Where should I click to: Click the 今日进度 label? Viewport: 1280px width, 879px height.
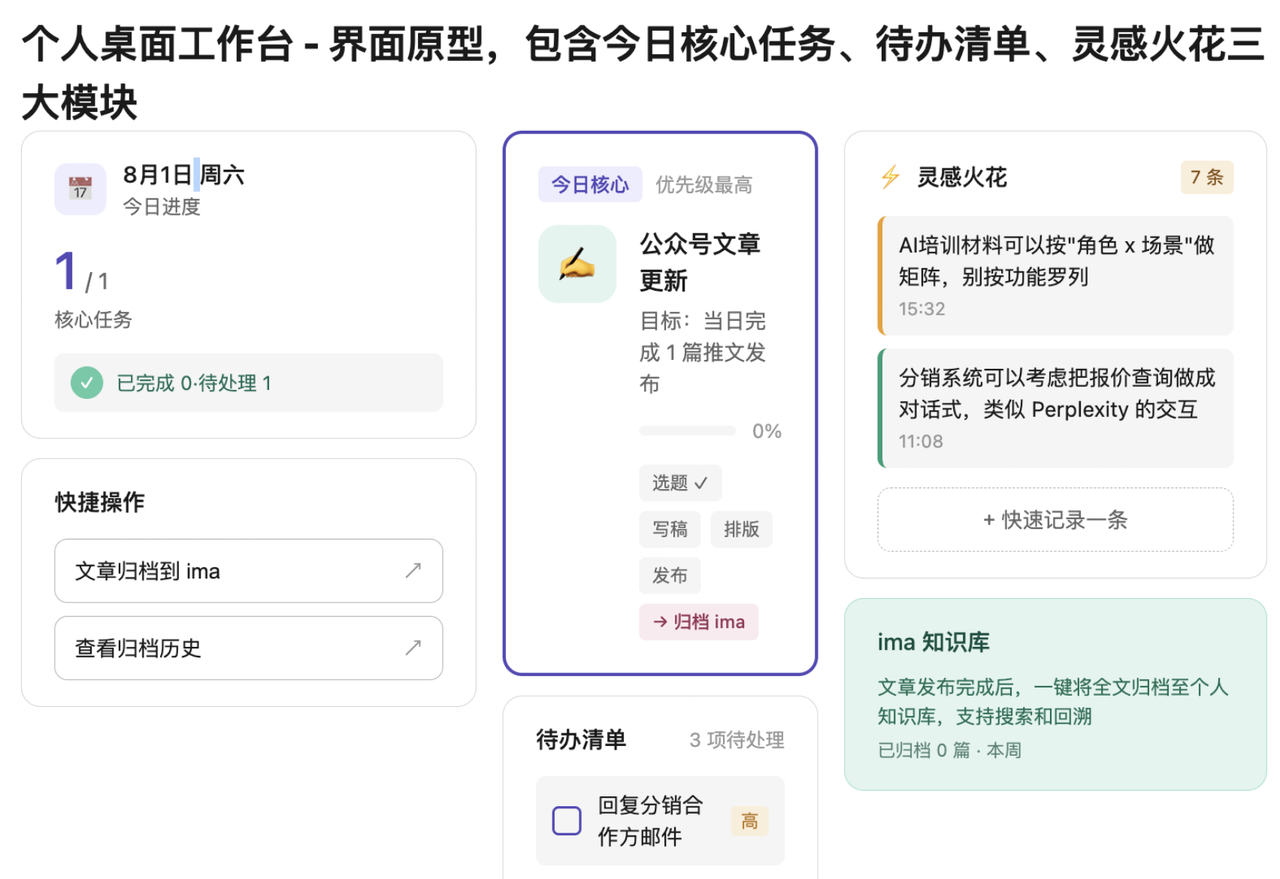[x=162, y=207]
